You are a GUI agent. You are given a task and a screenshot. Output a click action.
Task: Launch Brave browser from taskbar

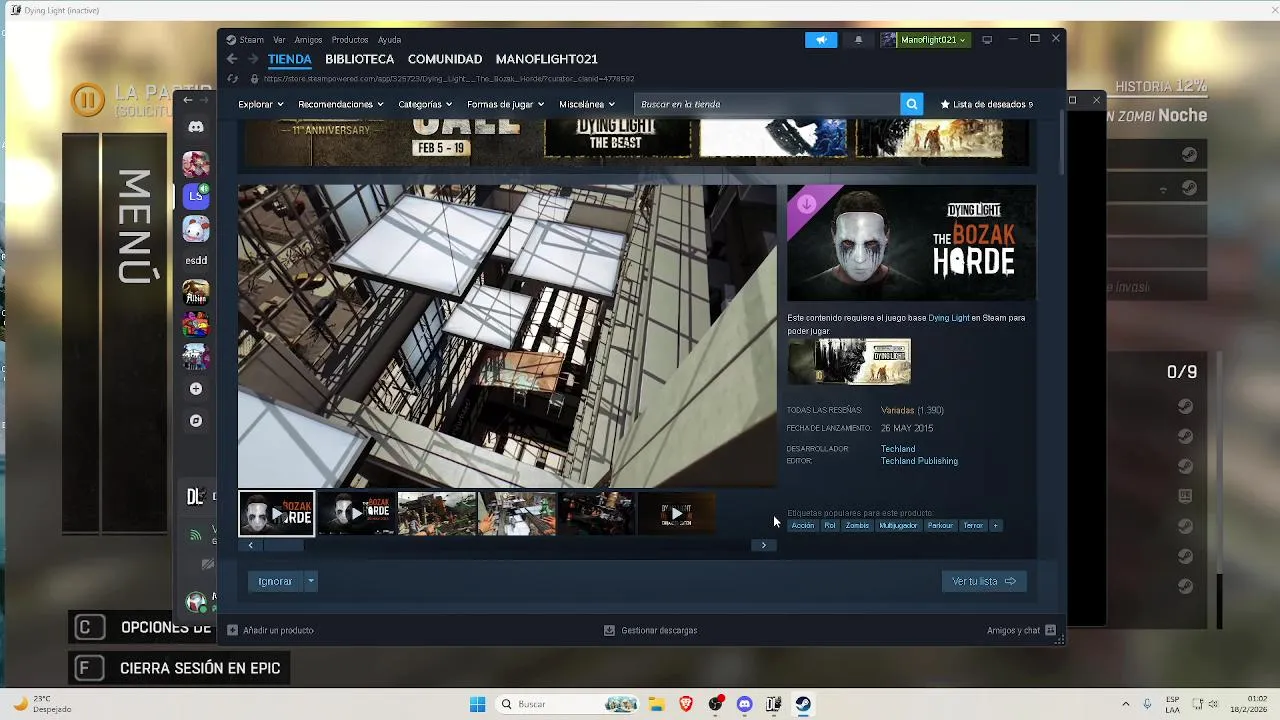point(686,704)
